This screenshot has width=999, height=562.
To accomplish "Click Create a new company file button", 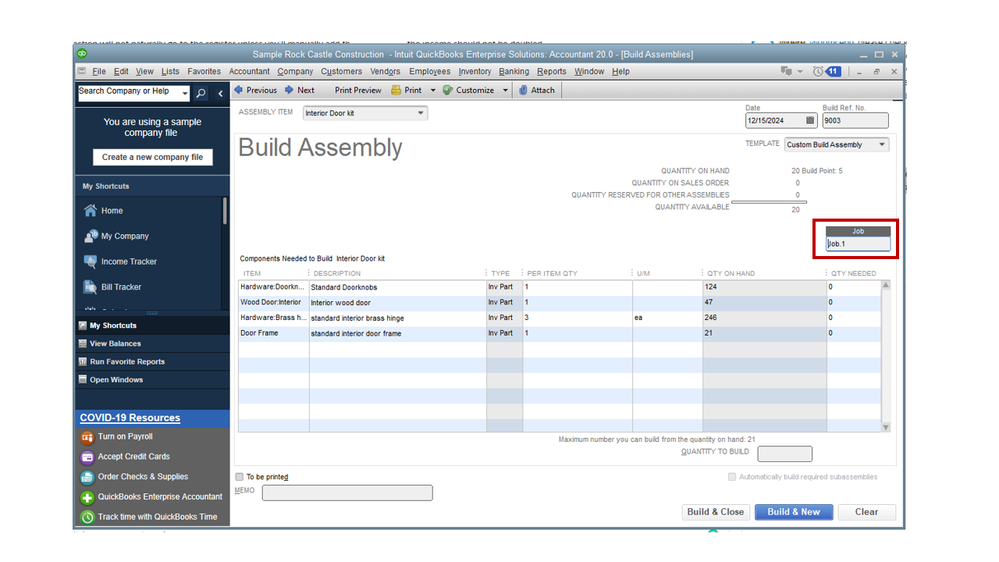I will (x=152, y=157).
